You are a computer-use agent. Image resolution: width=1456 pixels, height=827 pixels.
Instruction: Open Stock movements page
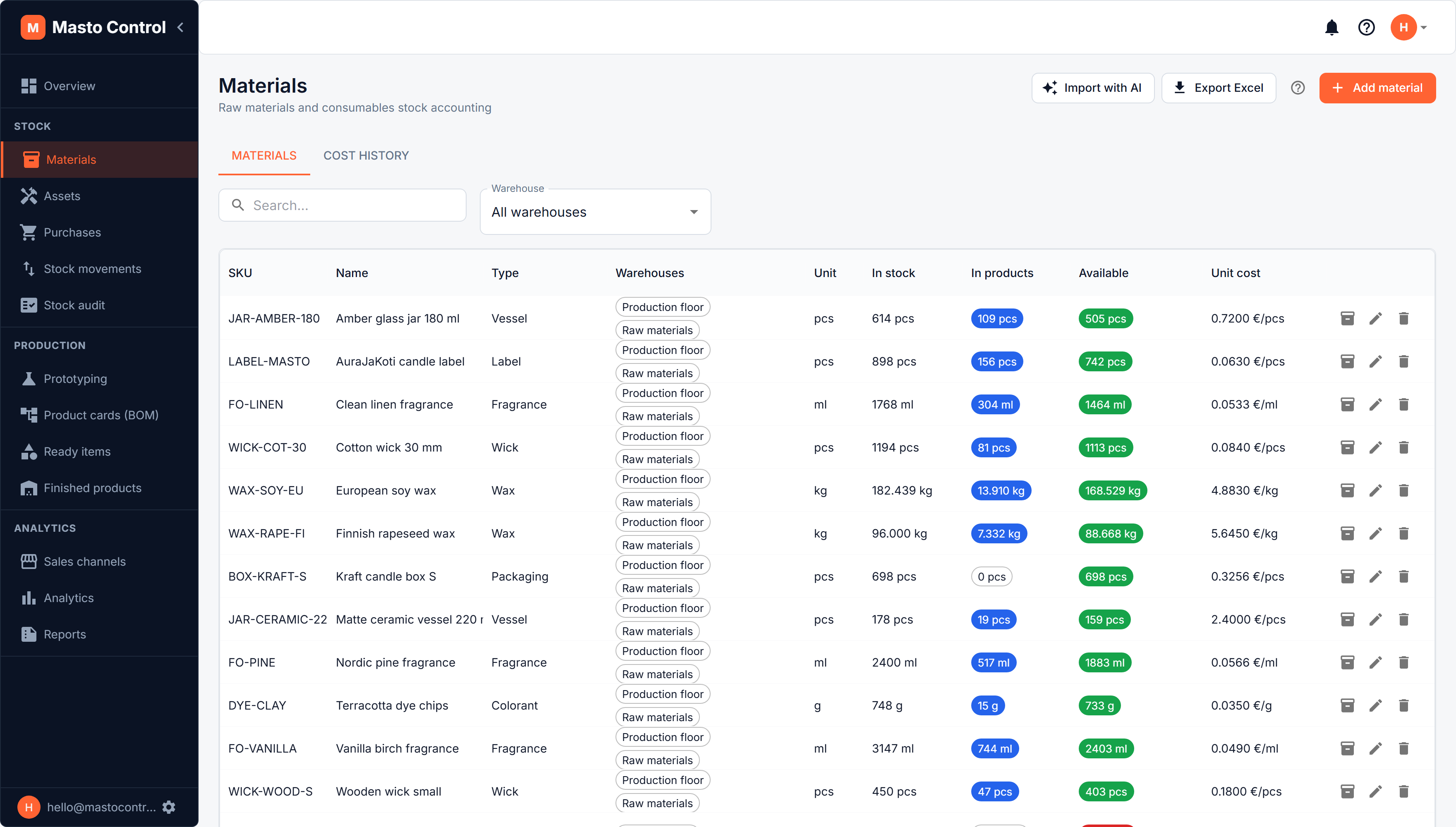(x=100, y=269)
